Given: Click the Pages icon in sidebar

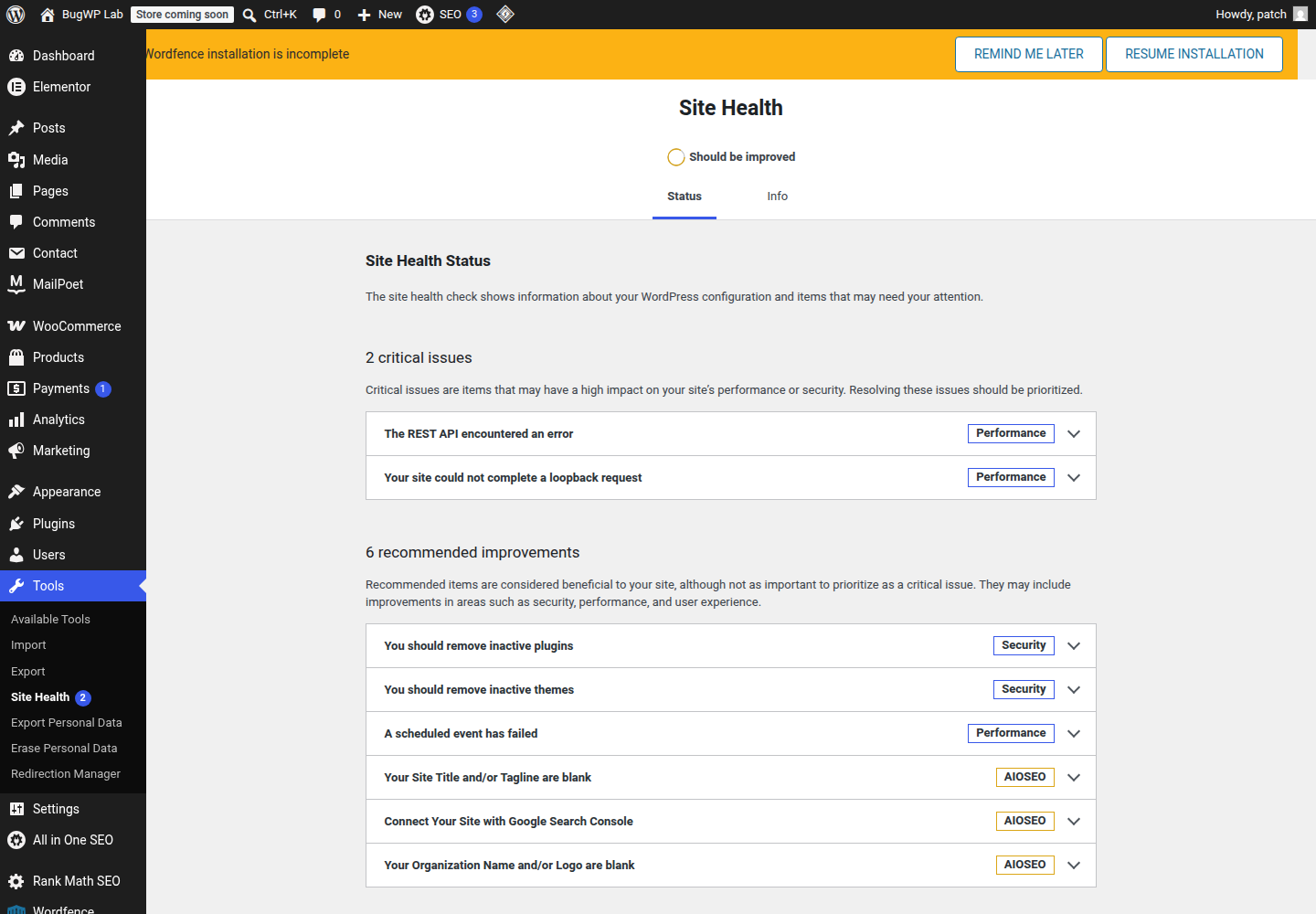Looking at the screenshot, I should coord(16,191).
